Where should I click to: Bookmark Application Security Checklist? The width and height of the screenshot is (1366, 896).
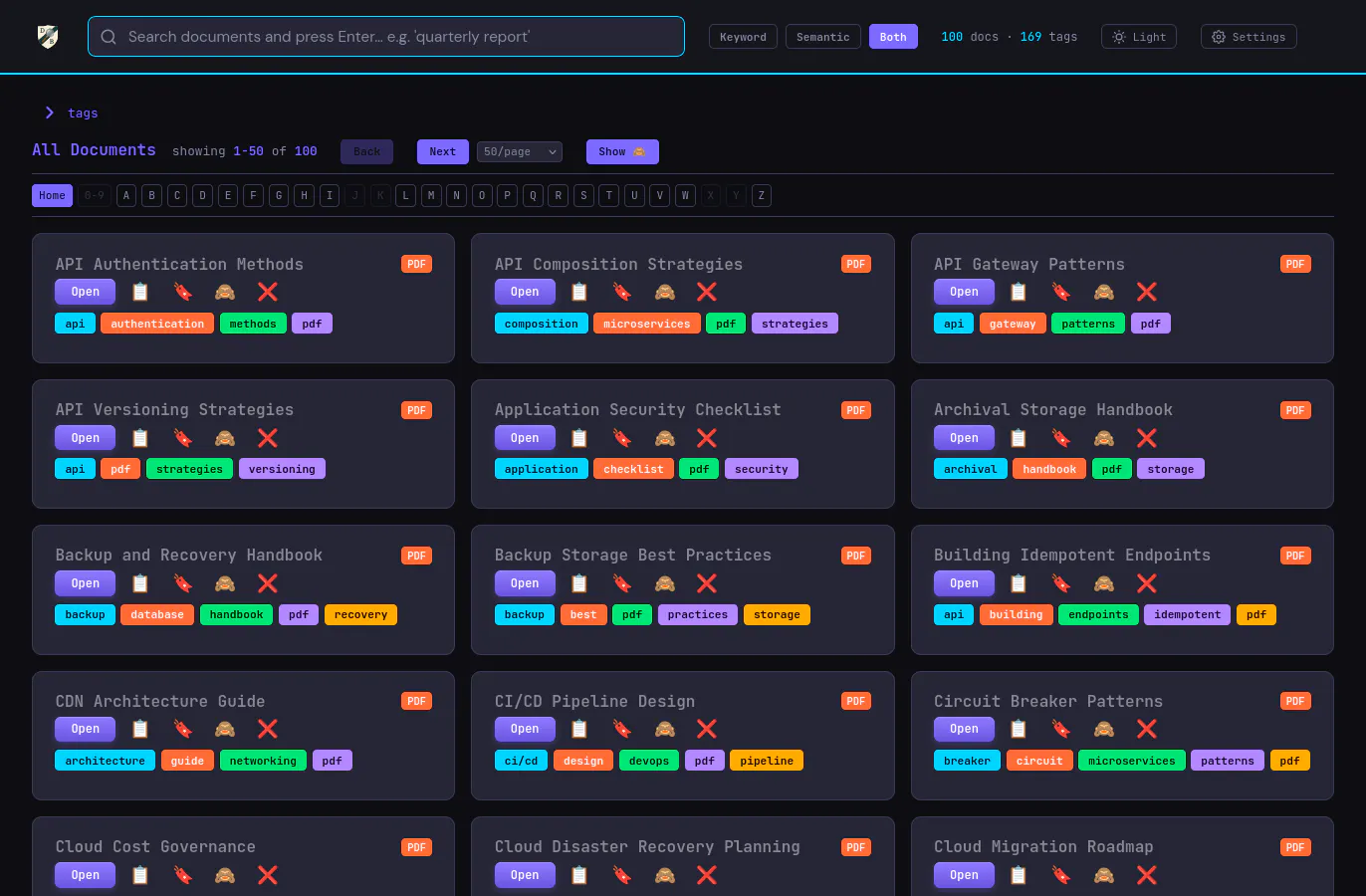[x=622, y=438]
